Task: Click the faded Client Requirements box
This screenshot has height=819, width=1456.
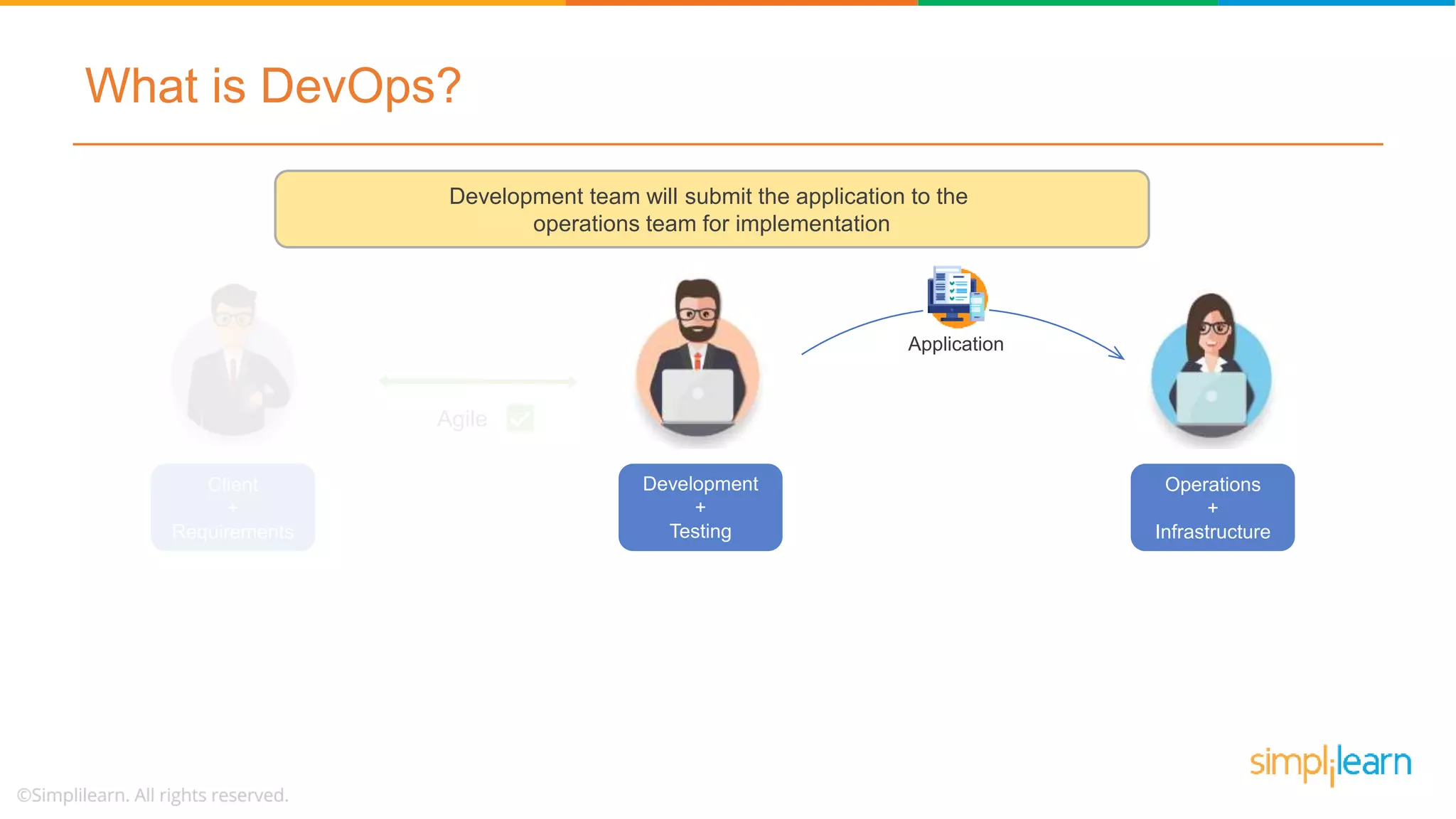Action: pos(233,508)
